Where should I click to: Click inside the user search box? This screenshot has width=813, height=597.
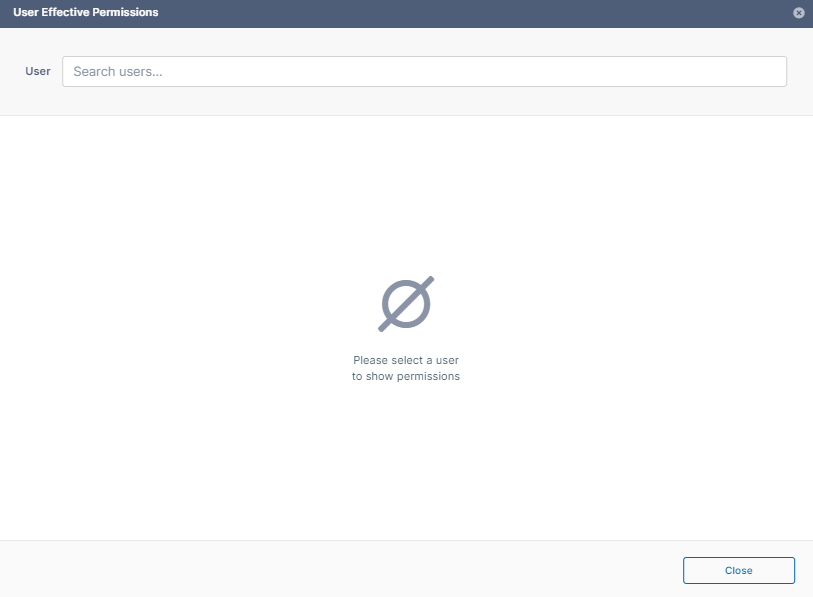(x=424, y=71)
